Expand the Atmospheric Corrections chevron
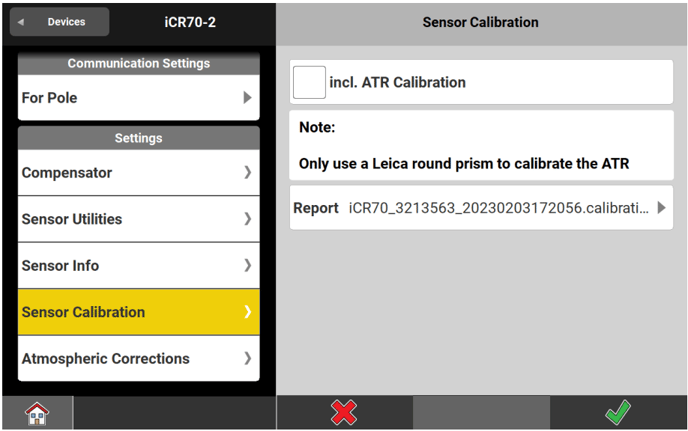 point(247,358)
